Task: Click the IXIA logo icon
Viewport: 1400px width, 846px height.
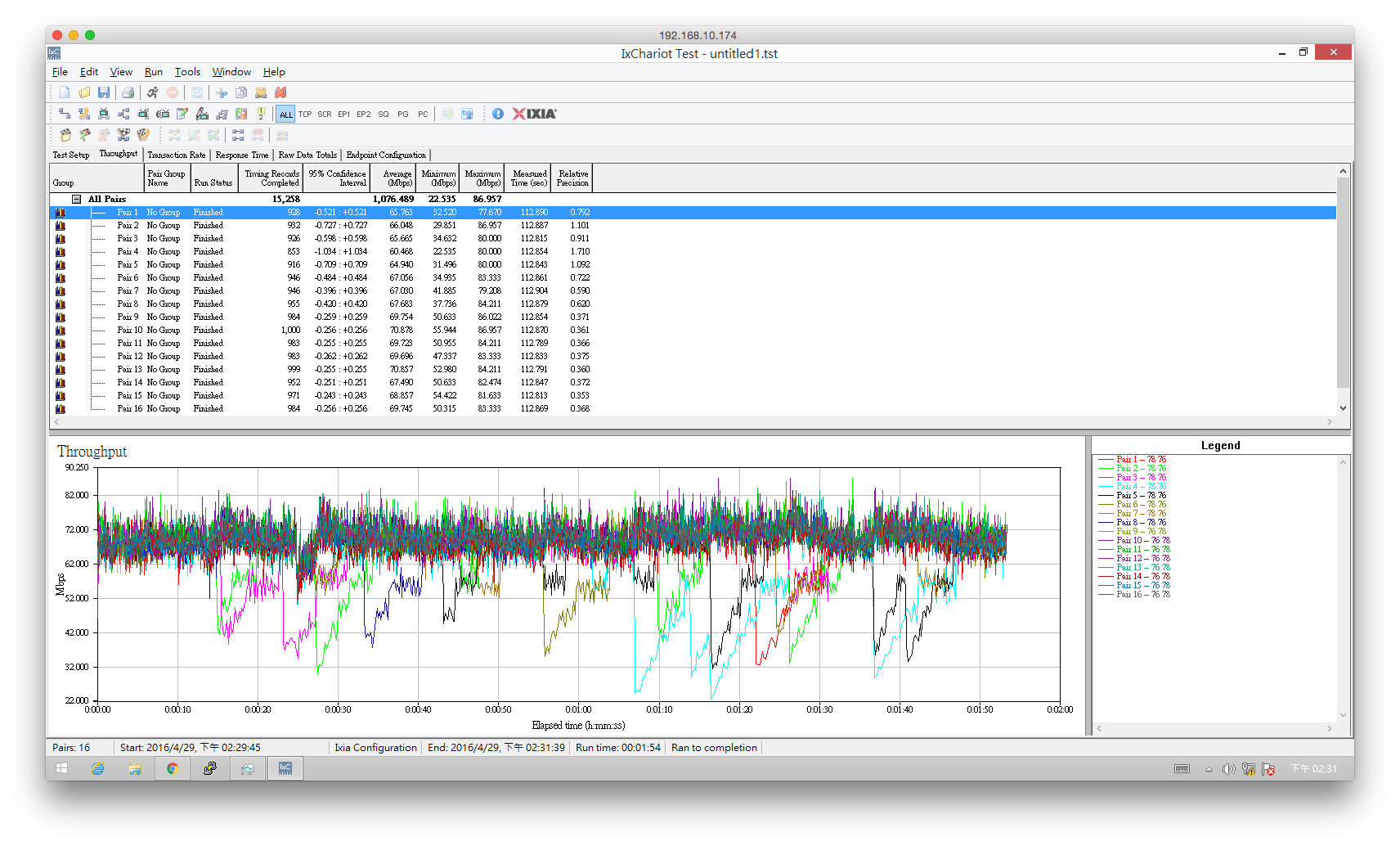Action: pyautogui.click(x=535, y=114)
